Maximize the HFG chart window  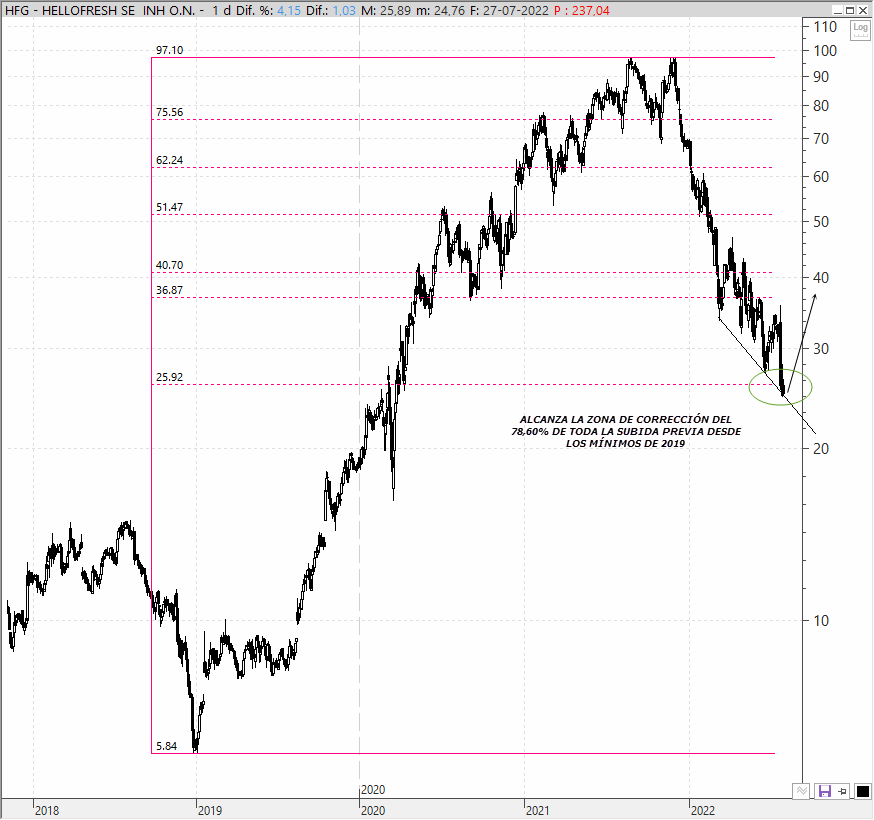[851, 11]
